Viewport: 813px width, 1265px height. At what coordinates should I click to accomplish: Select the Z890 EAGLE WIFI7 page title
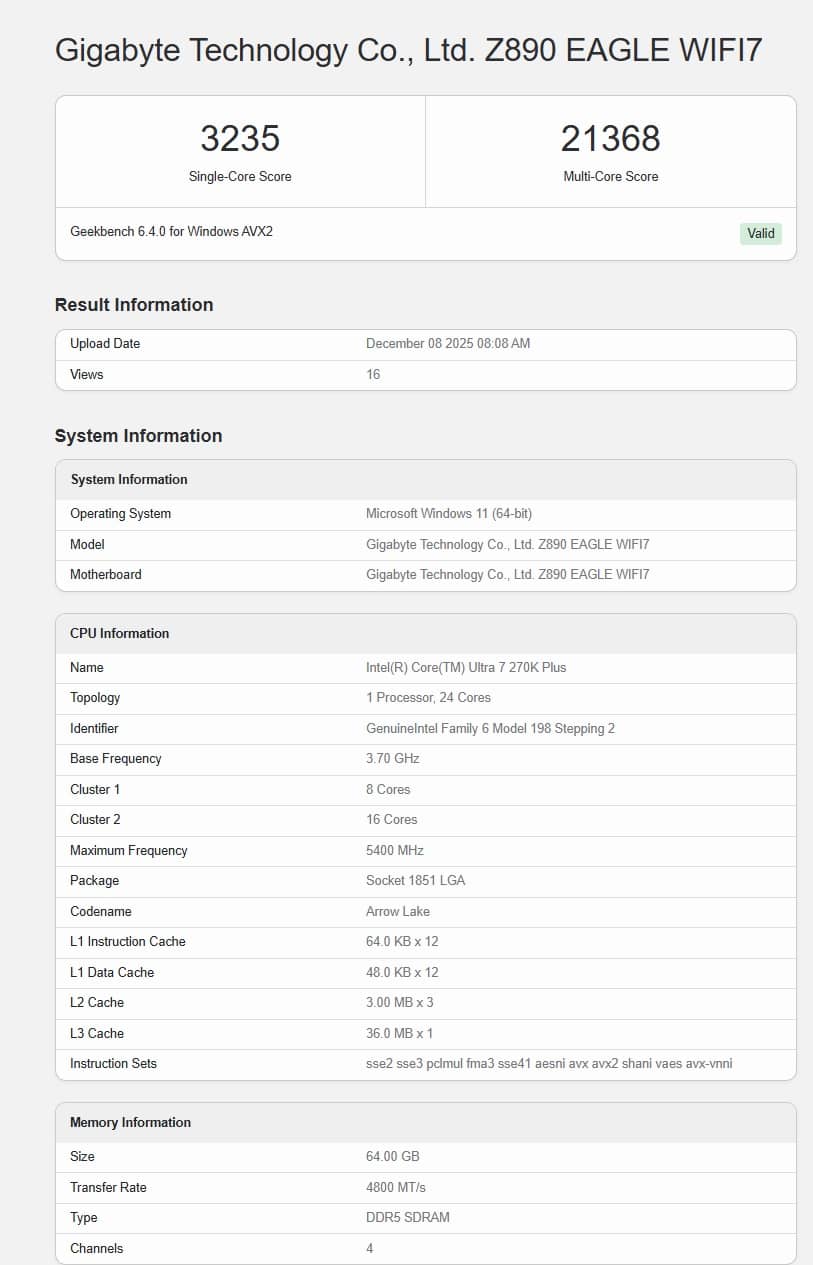408,50
